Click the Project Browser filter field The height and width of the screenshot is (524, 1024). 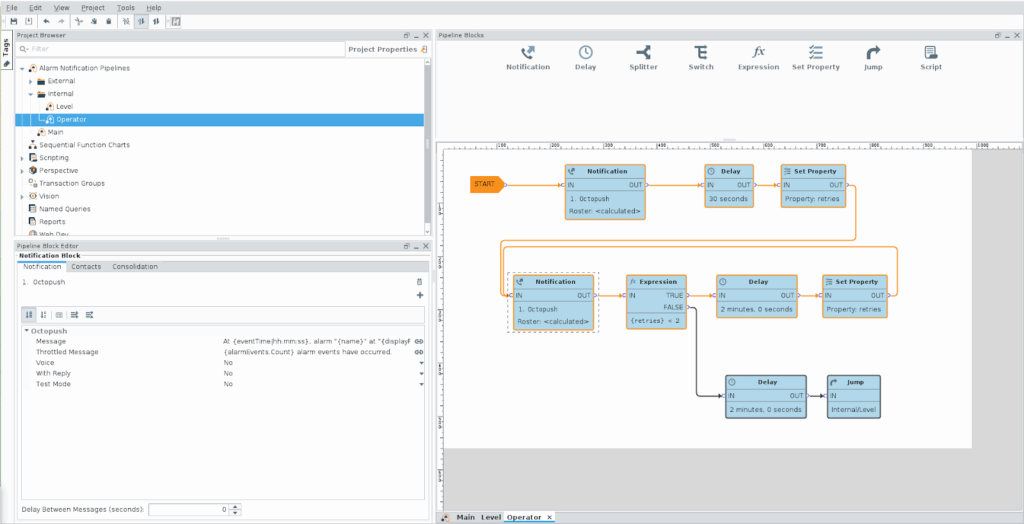coord(180,49)
